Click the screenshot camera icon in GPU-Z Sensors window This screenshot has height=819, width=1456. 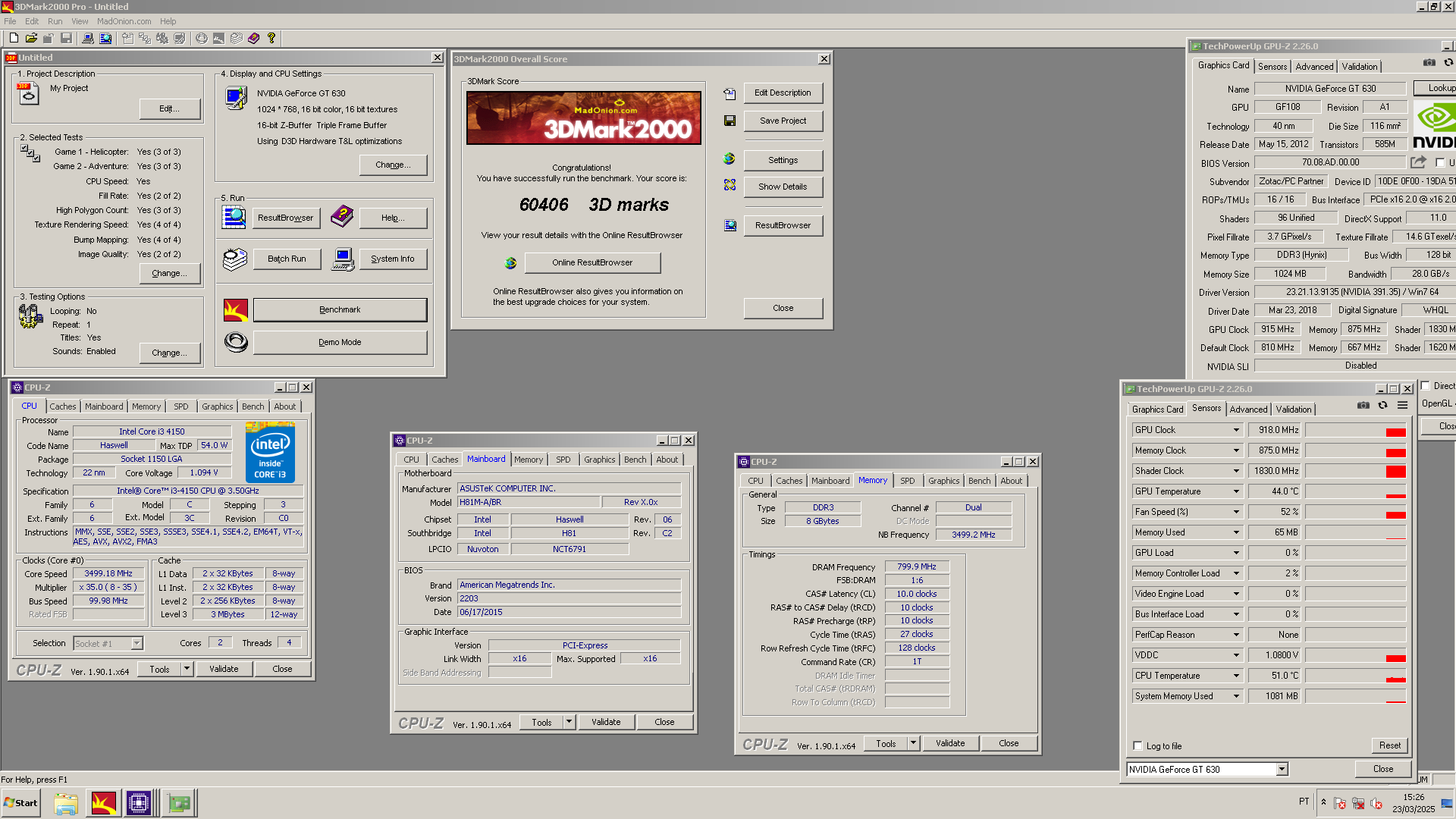[x=1363, y=405]
